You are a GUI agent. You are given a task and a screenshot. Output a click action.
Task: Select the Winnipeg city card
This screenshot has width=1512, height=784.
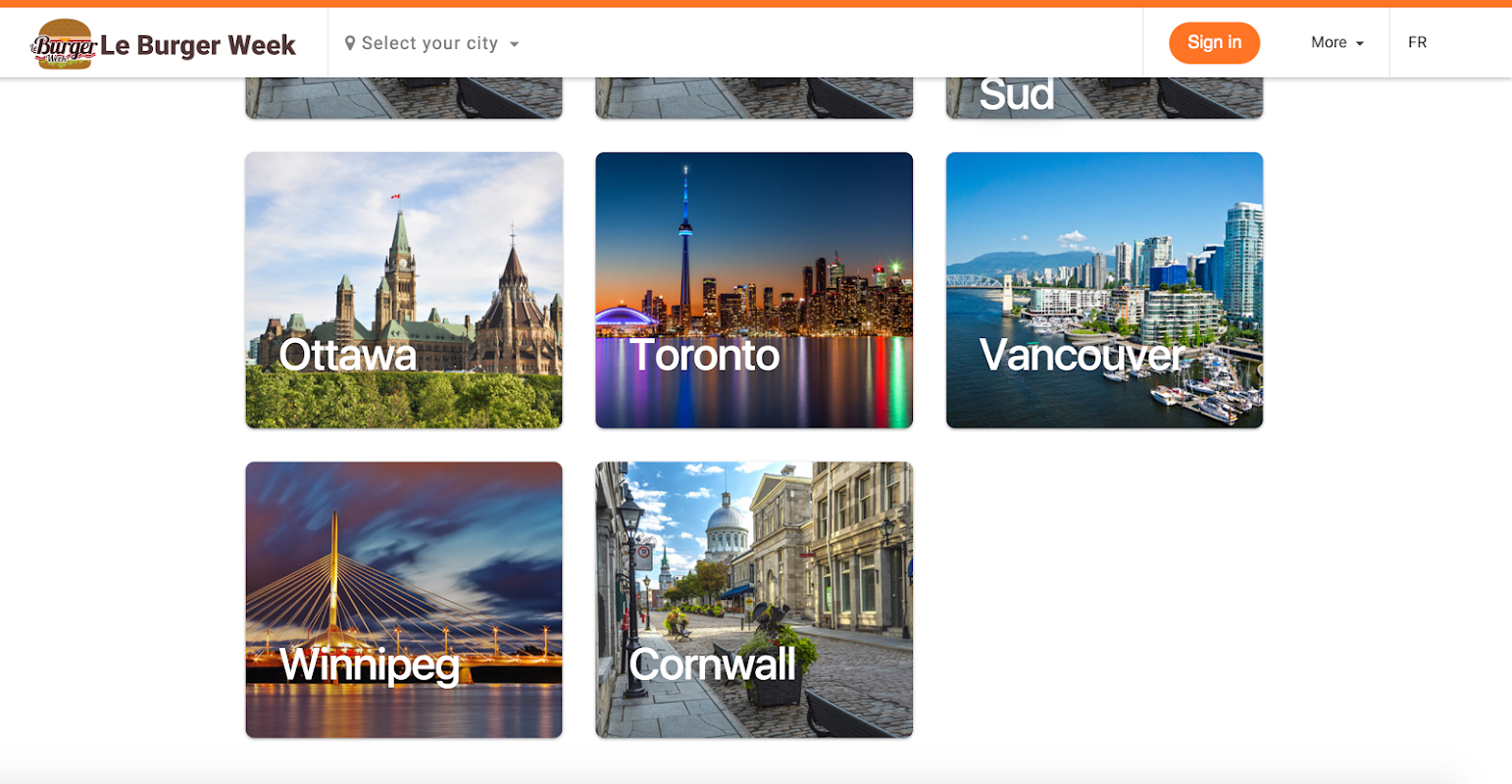click(x=404, y=600)
